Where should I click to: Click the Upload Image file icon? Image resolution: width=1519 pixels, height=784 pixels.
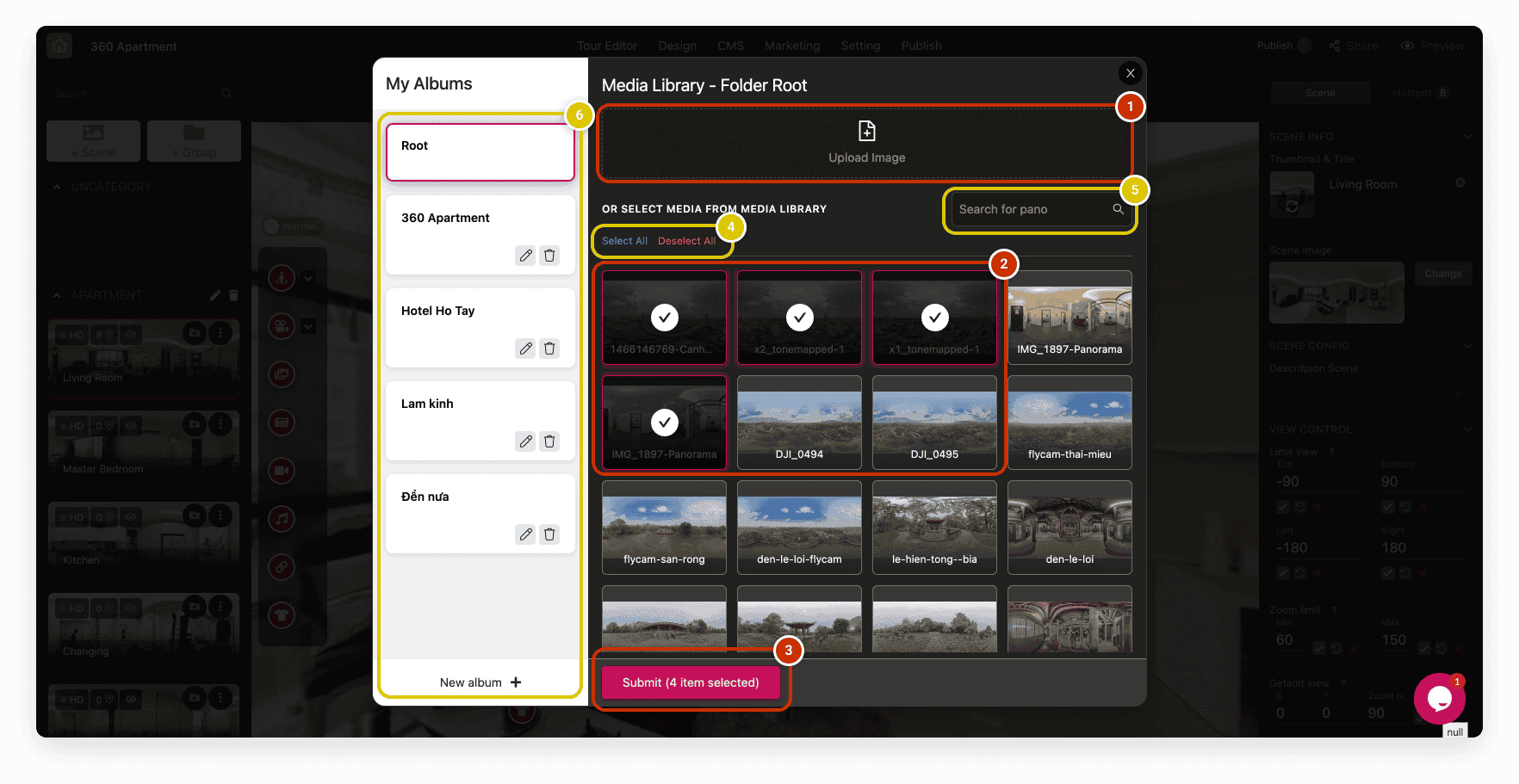pos(866,131)
